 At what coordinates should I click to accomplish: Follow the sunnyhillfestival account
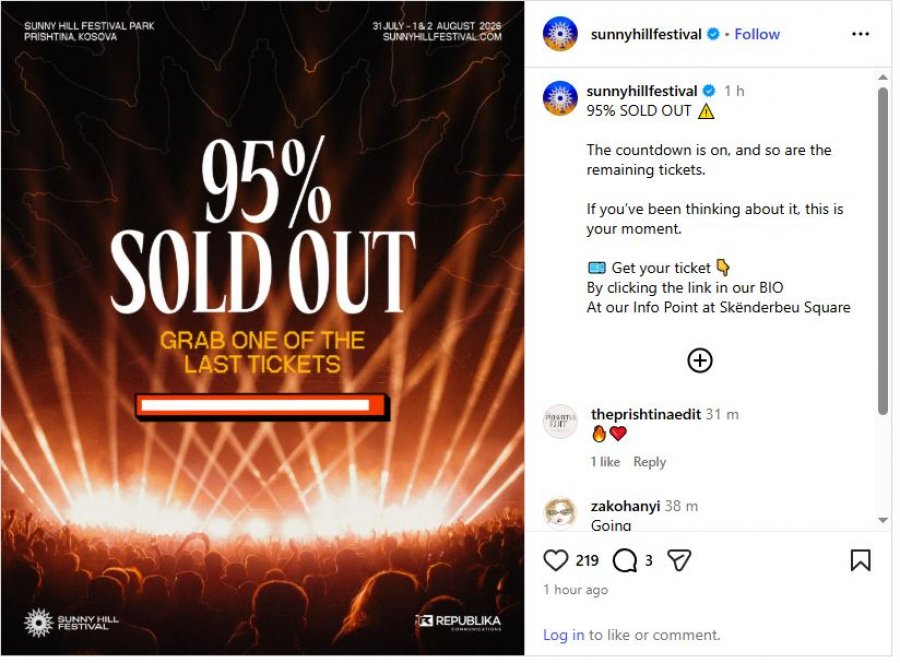[757, 34]
